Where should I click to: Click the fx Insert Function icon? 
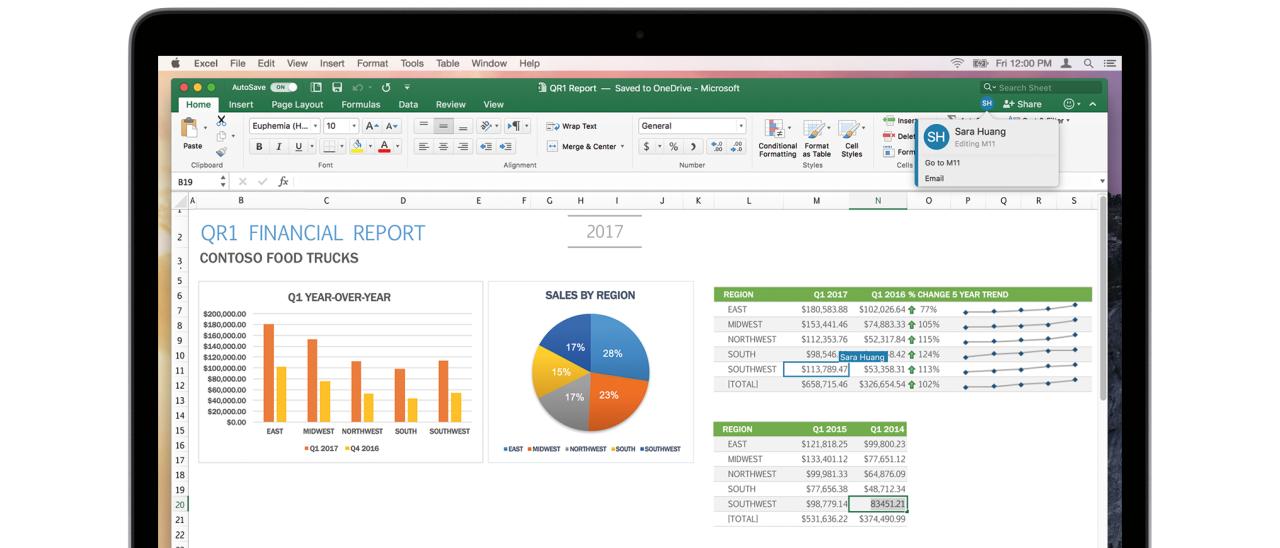coord(284,182)
